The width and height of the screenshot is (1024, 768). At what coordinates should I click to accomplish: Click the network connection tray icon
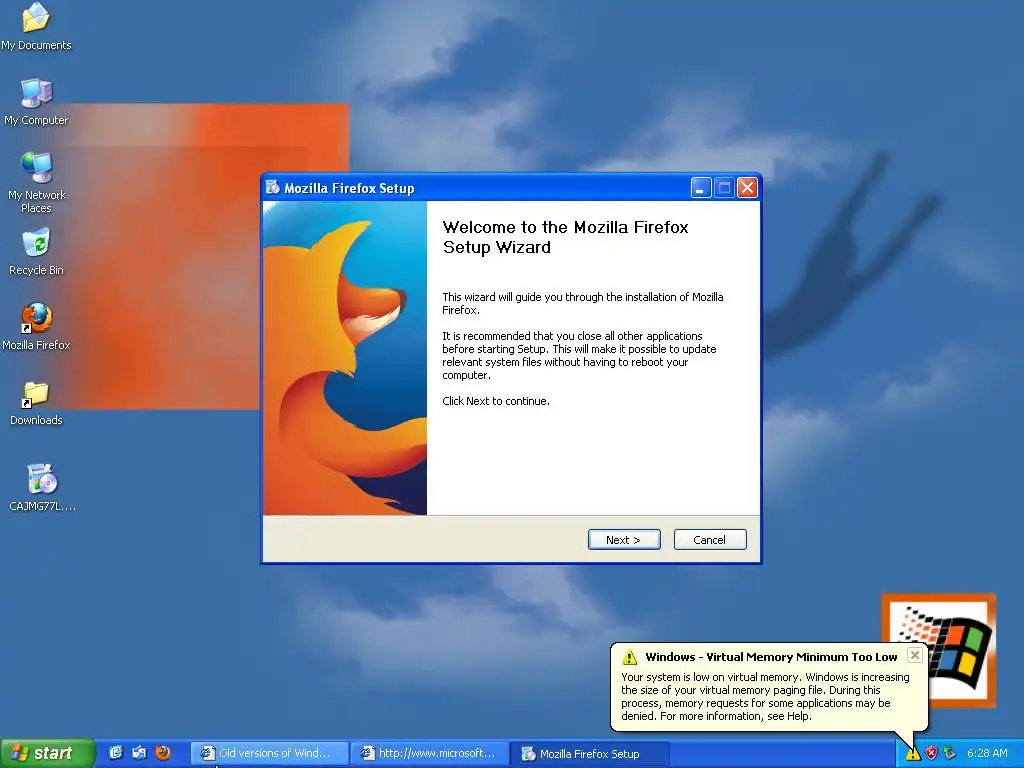coord(950,754)
